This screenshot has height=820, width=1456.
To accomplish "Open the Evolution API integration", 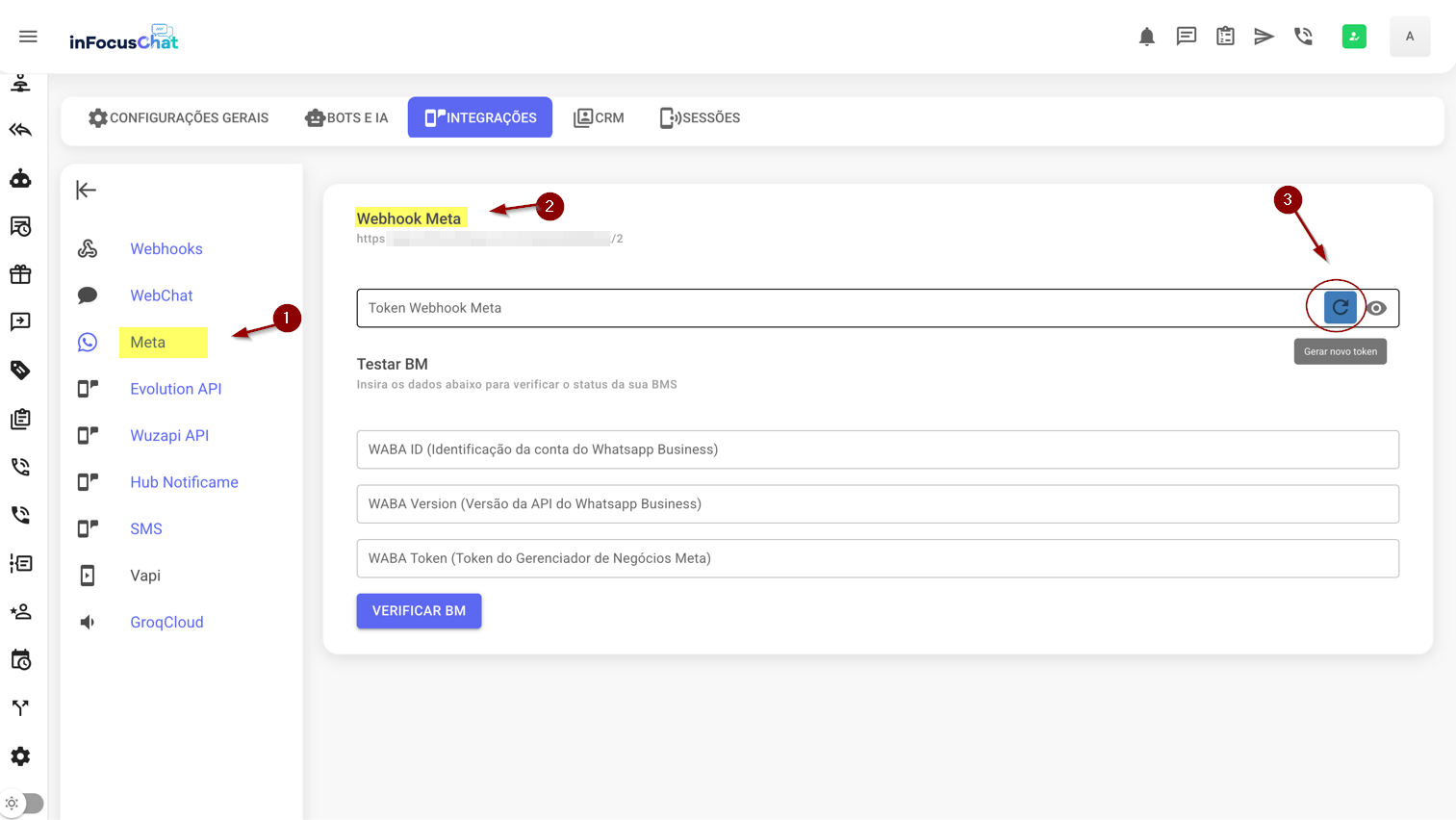I will [175, 389].
